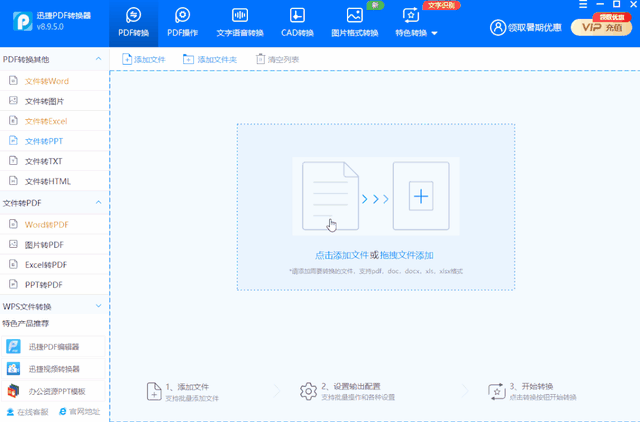Open 在线客服 support link

28,412
